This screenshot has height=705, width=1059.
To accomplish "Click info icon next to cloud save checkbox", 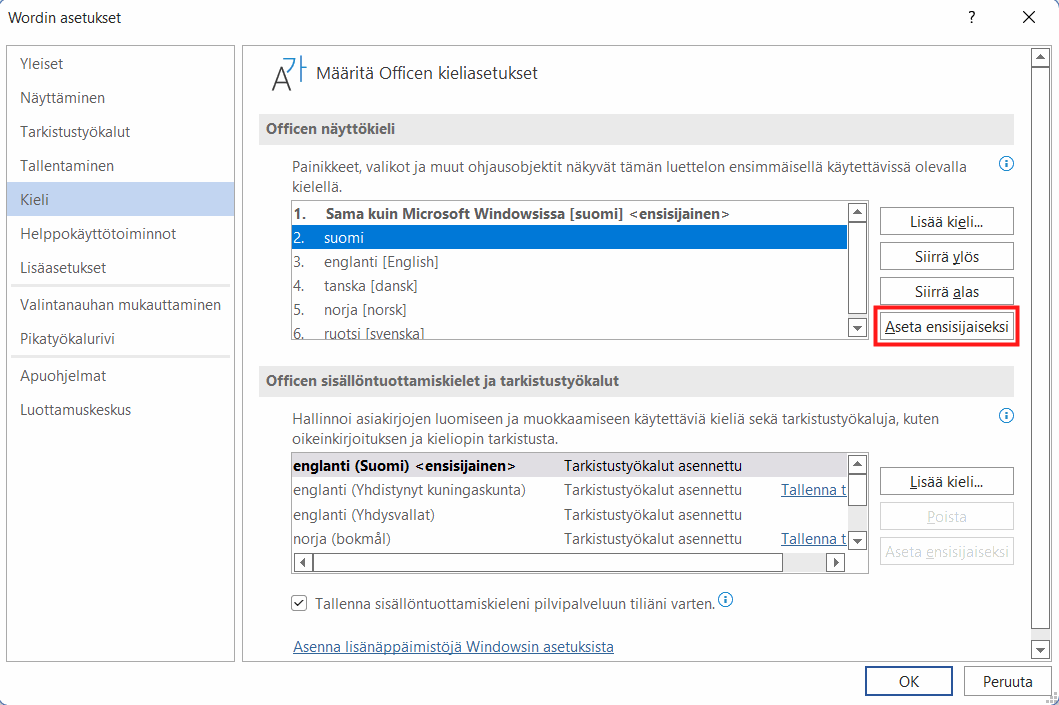I will (725, 600).
